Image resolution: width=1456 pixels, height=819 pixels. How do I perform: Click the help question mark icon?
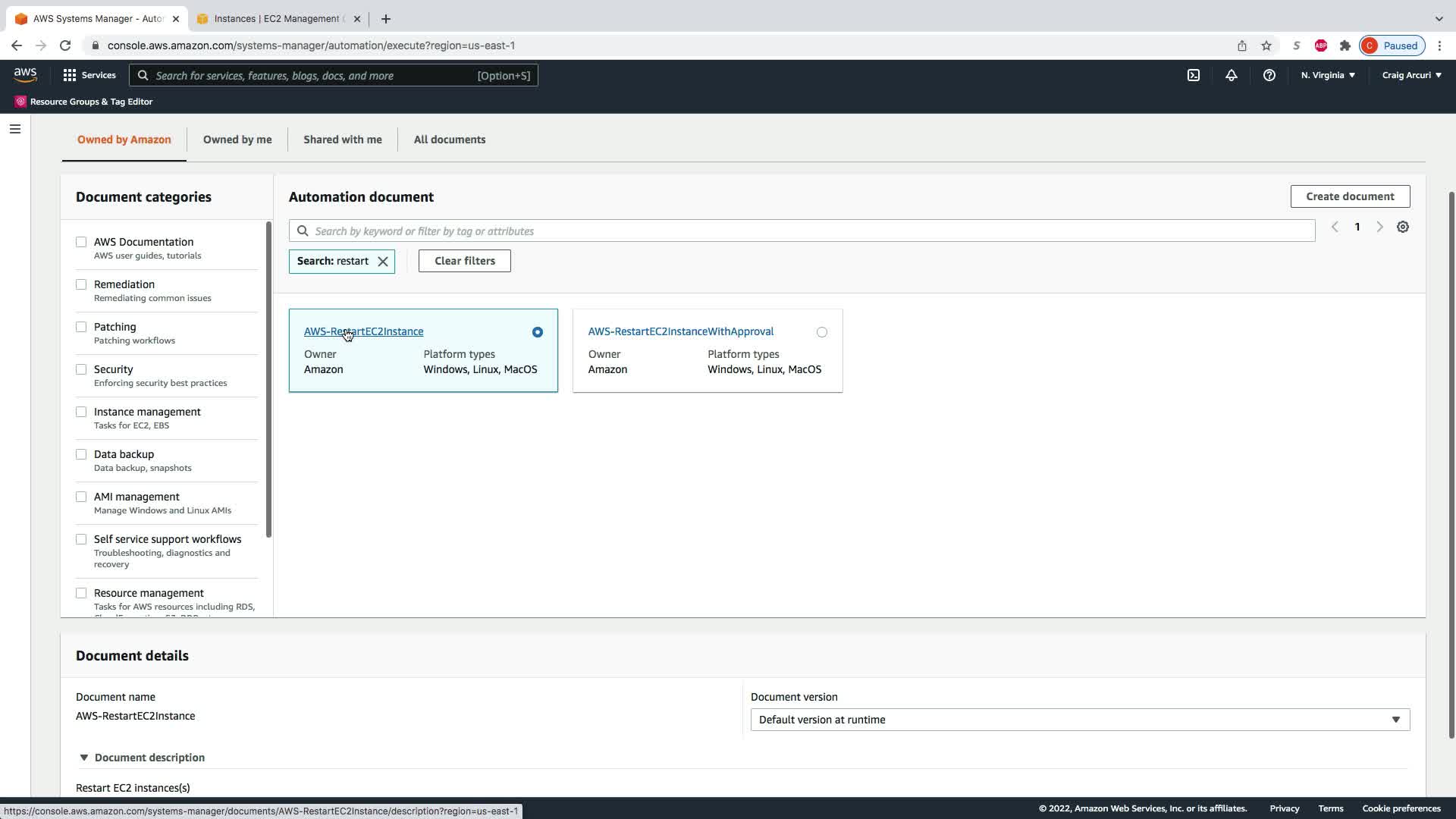point(1269,75)
